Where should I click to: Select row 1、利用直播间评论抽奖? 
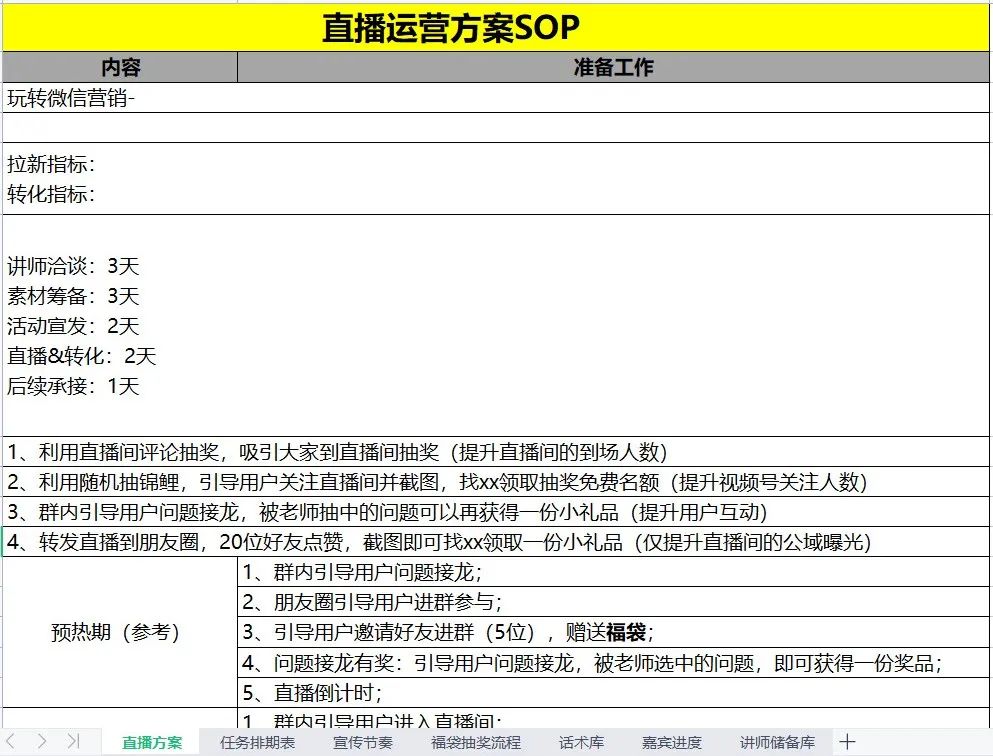[495, 452]
